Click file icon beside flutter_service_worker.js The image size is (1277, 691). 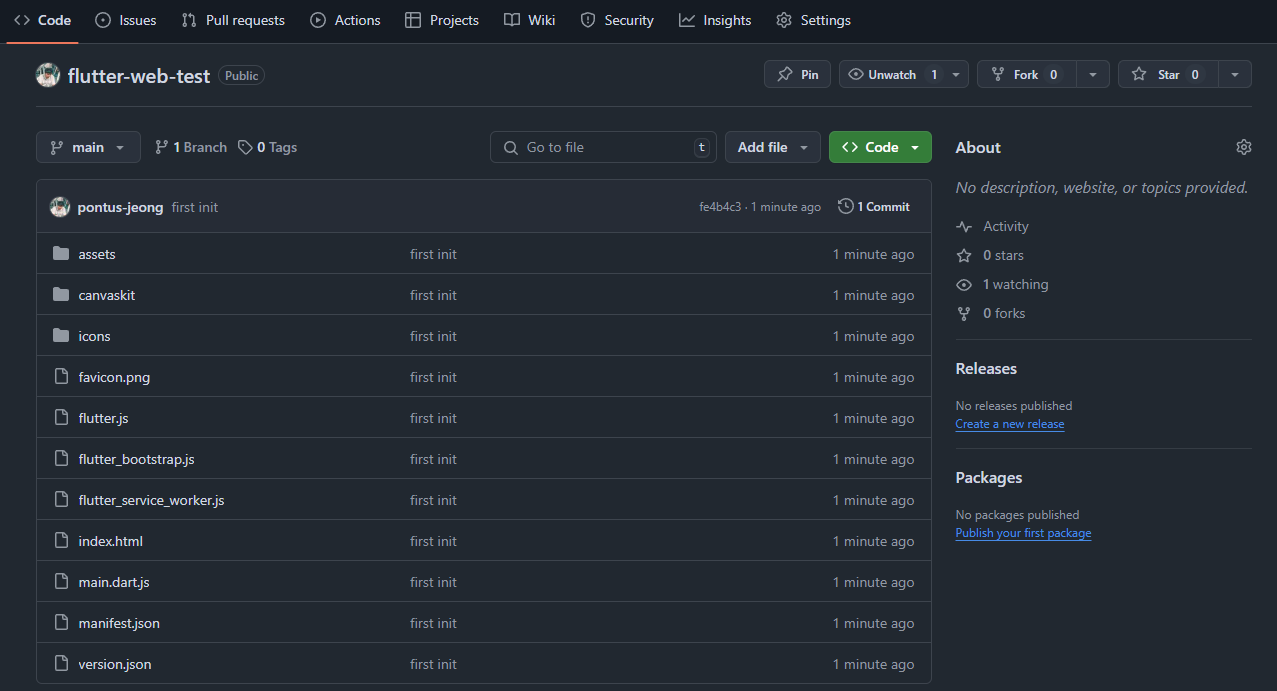coord(61,500)
